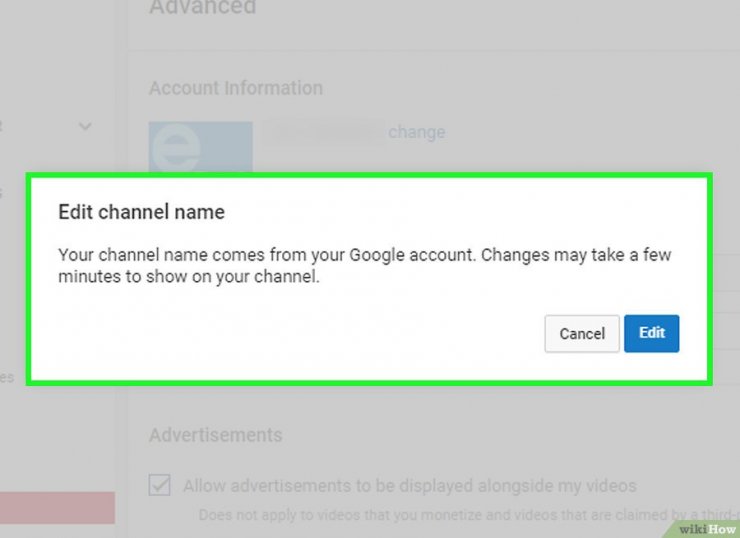This screenshot has height=538, width=740.
Task: Toggle the Allow advertisements checkbox
Action: 159,486
